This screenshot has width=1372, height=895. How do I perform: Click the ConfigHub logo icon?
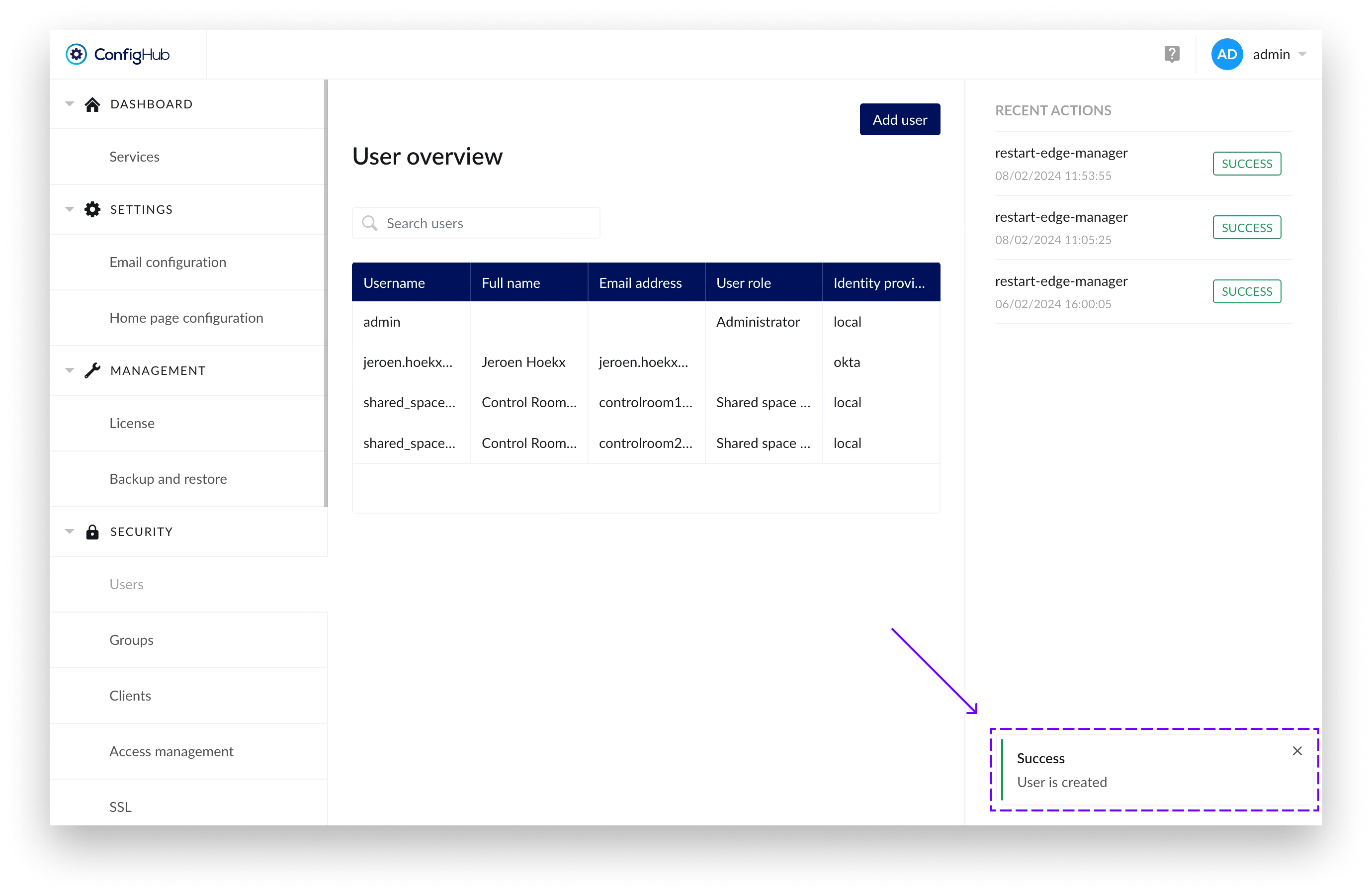point(76,54)
